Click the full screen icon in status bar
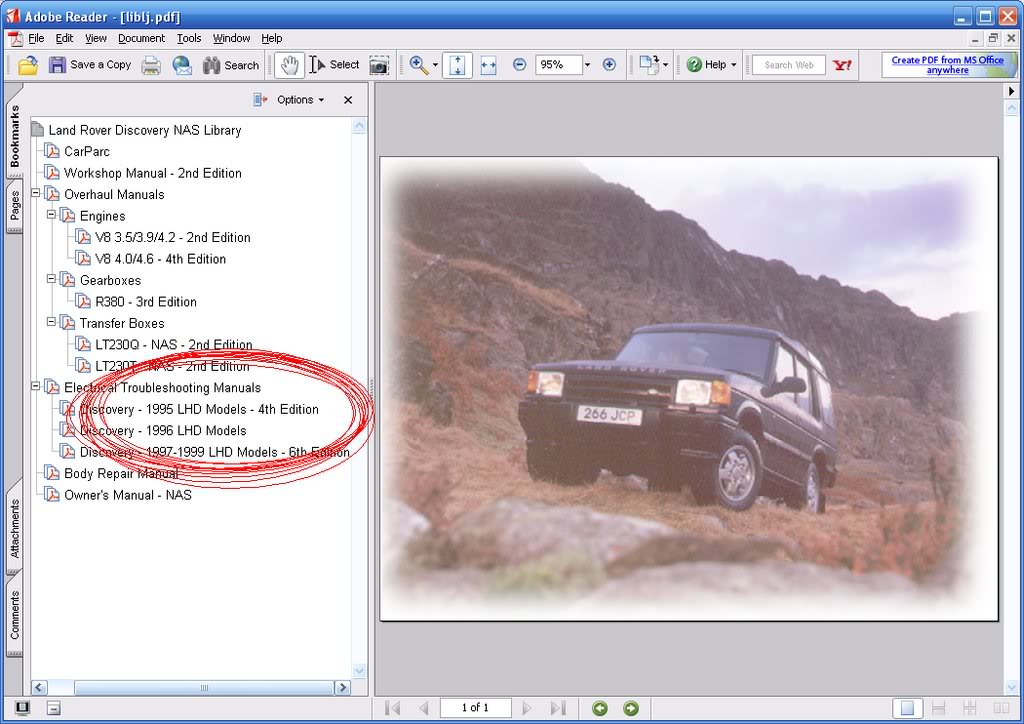This screenshot has width=1024, height=724. click(22, 708)
